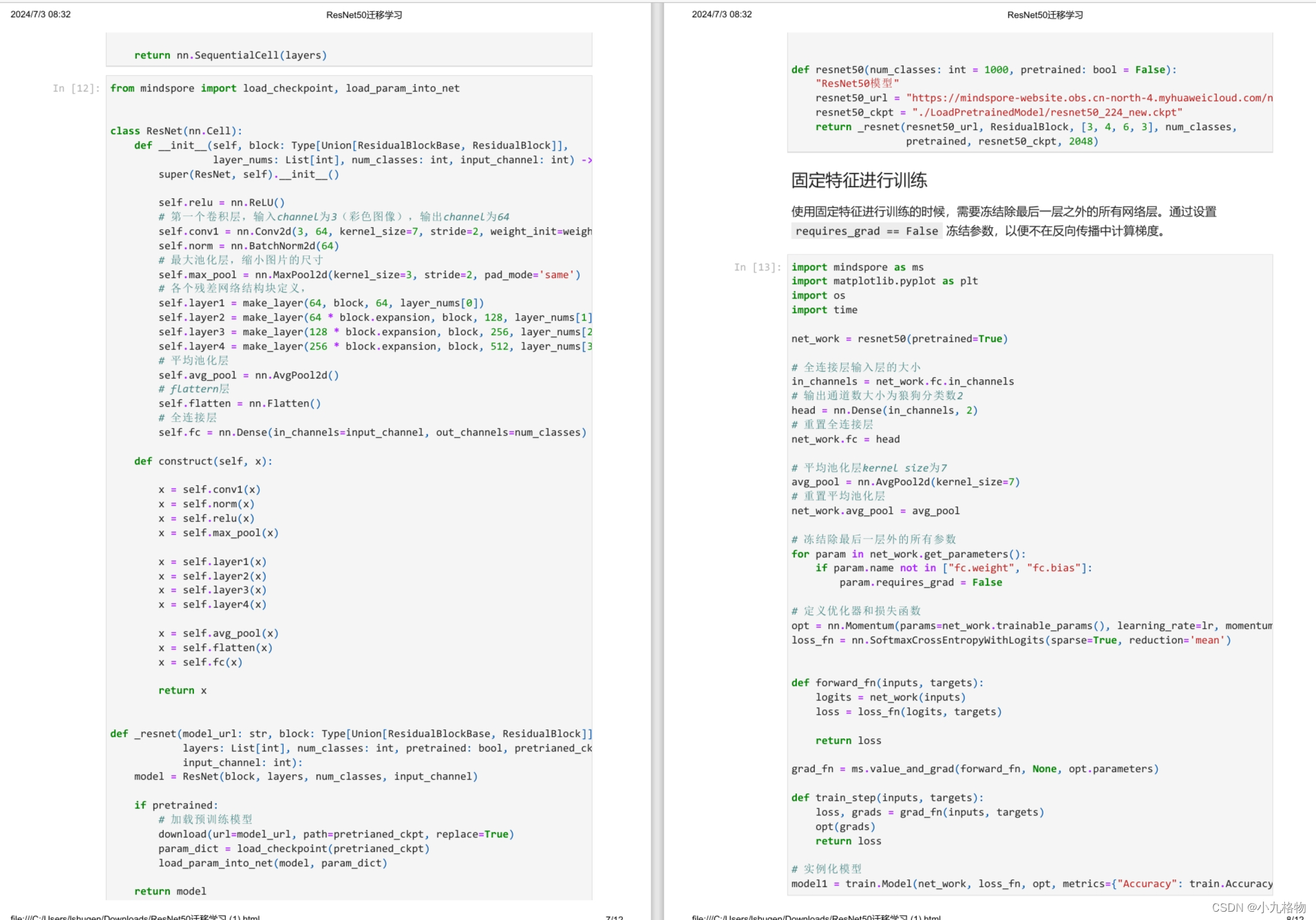Click the 'def forward_fn(inputs, targets):' line
1316x920 pixels.
tap(888, 683)
